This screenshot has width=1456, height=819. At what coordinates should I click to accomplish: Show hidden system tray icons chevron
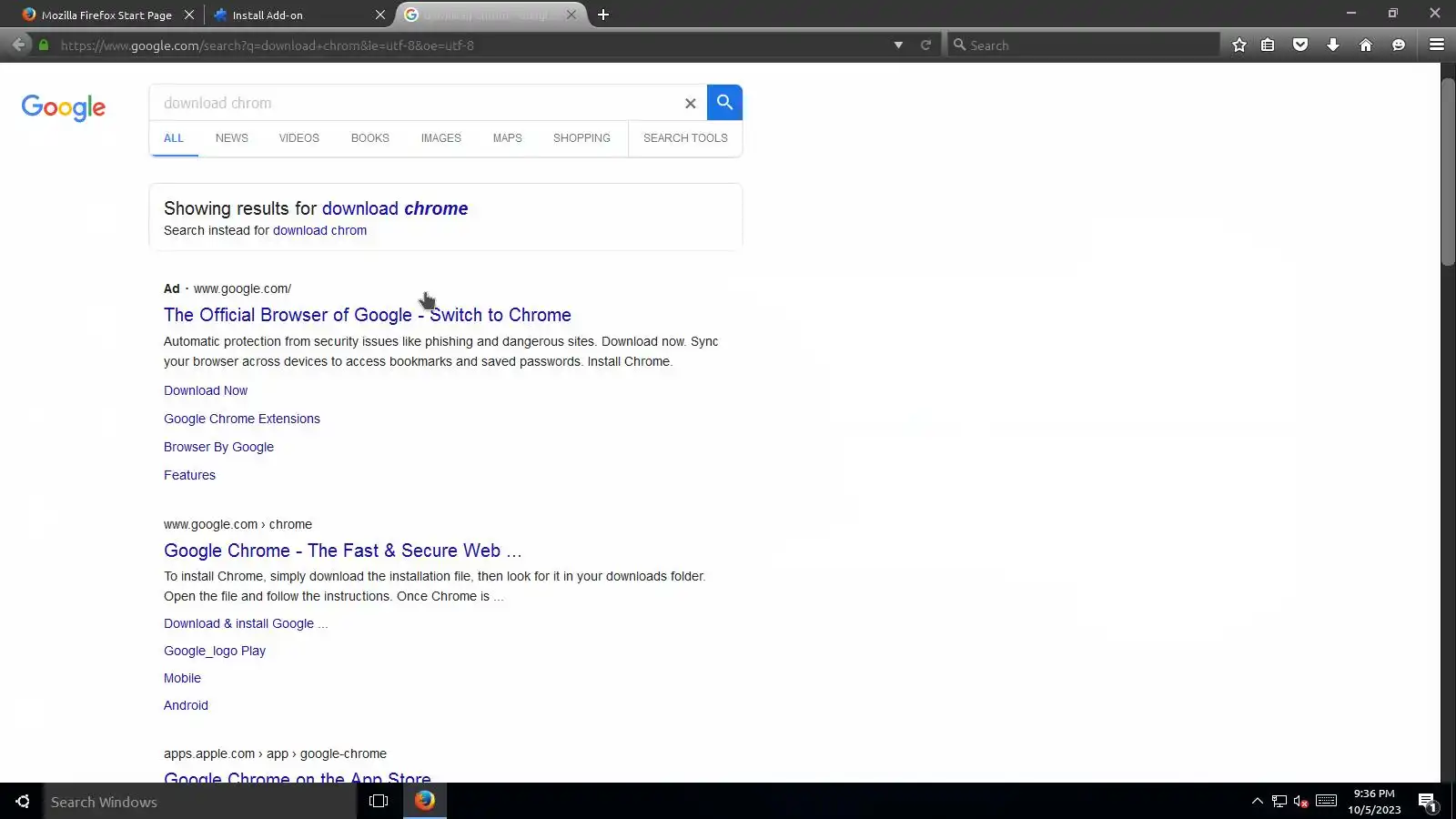click(1258, 801)
